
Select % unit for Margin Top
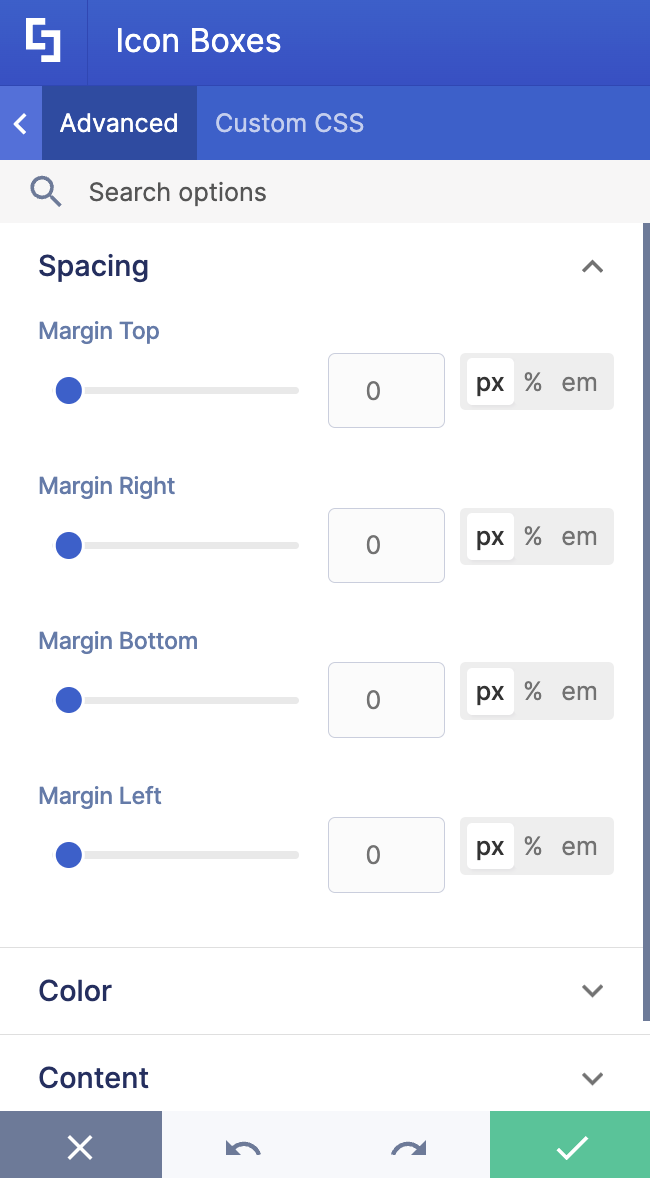pyautogui.click(x=534, y=382)
